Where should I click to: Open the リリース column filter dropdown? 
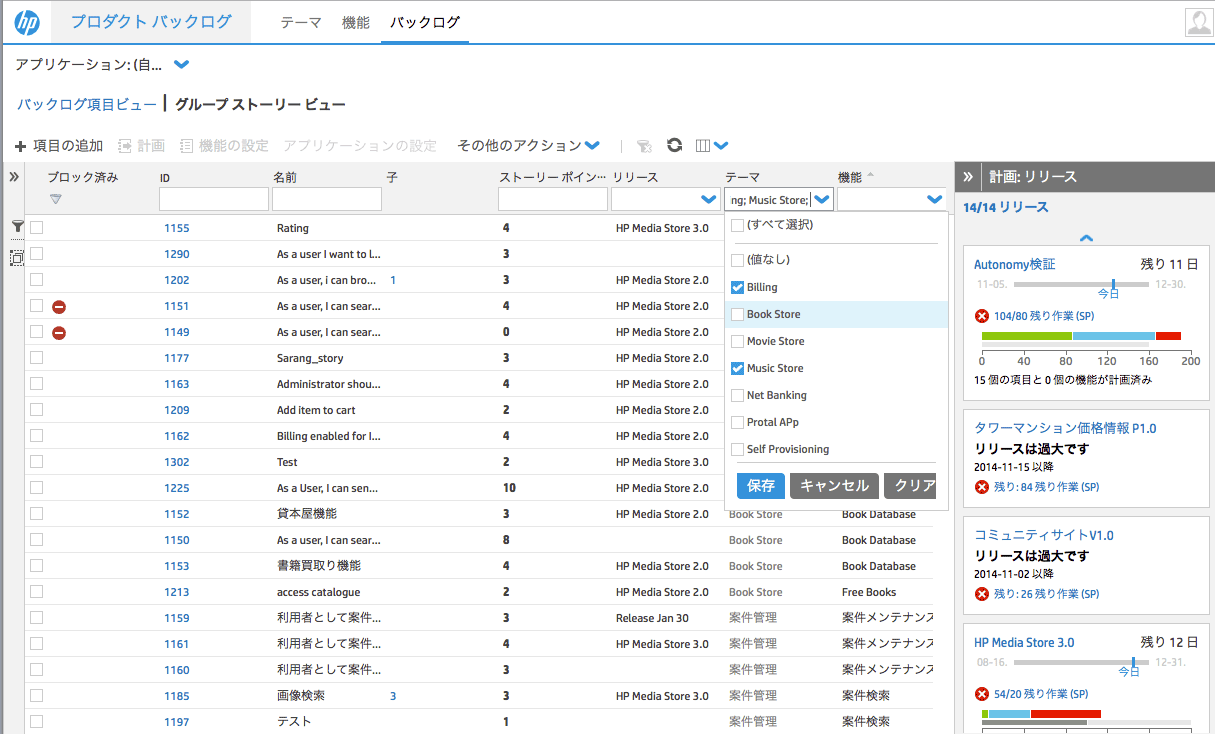pos(709,199)
